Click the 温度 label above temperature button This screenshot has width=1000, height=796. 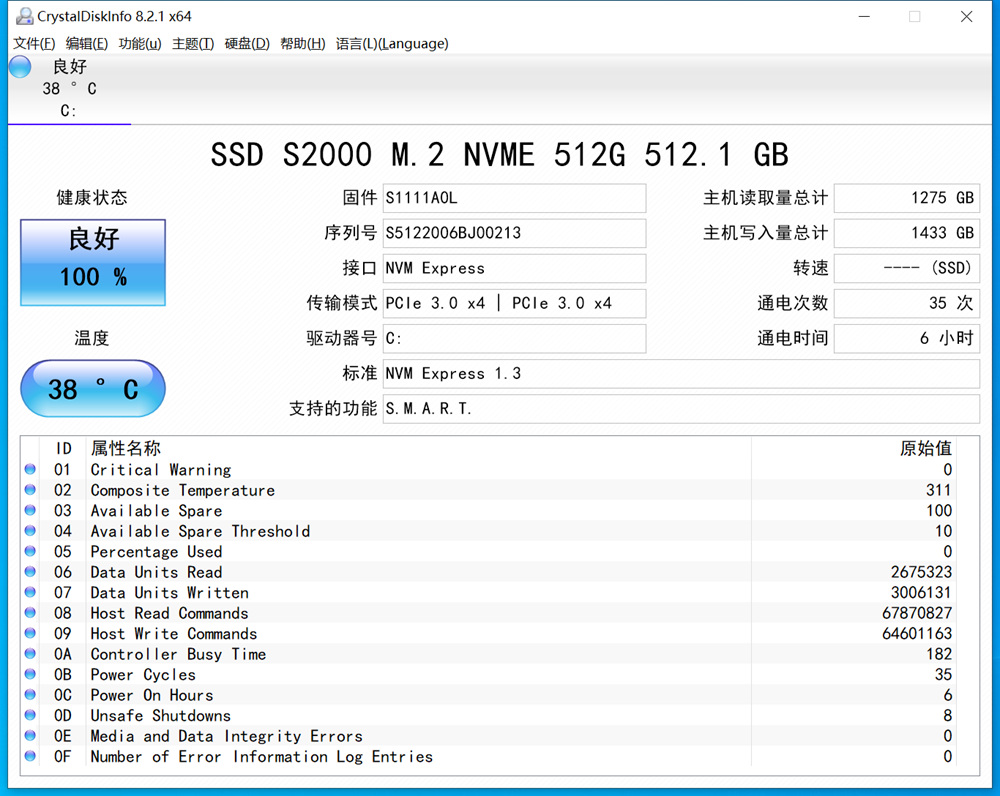(x=92, y=338)
